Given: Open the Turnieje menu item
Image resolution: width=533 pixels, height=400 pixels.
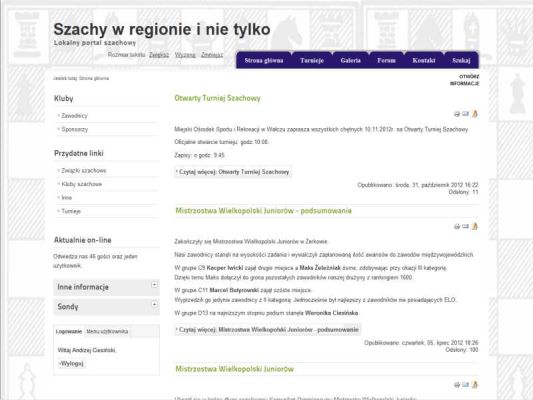Looking at the screenshot, I should pyautogui.click(x=312, y=60).
